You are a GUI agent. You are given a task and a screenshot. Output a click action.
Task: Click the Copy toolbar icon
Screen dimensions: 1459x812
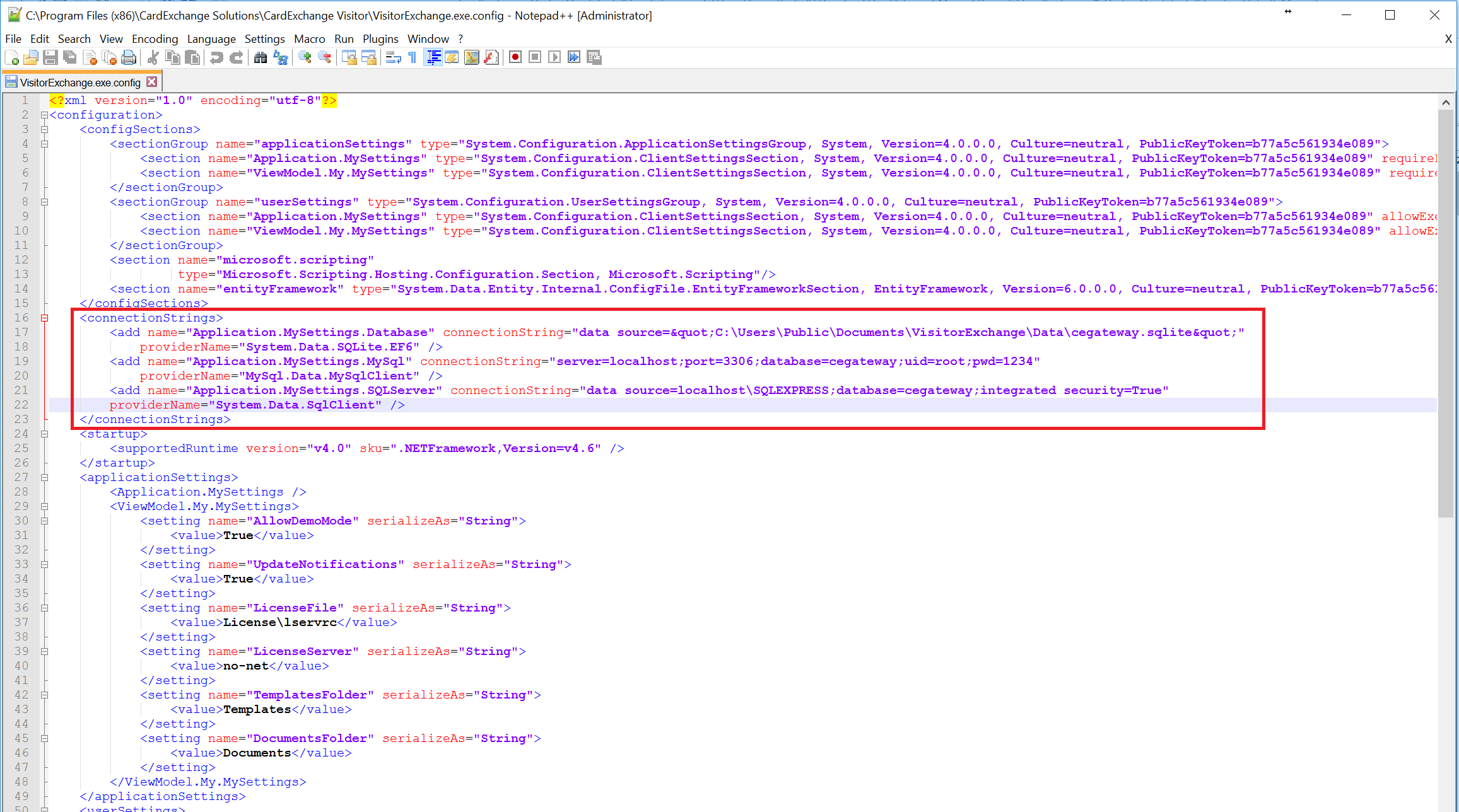pyautogui.click(x=172, y=58)
